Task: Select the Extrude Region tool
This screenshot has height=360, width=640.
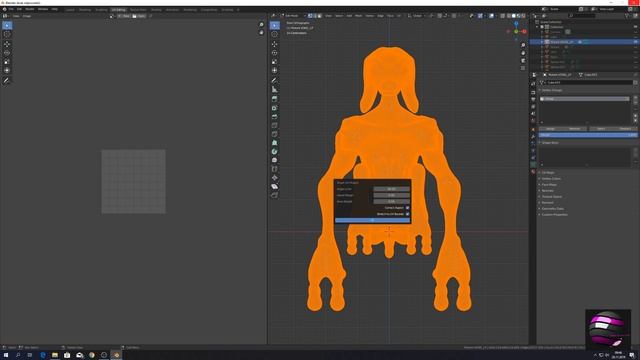Action: pyautogui.click(x=275, y=99)
